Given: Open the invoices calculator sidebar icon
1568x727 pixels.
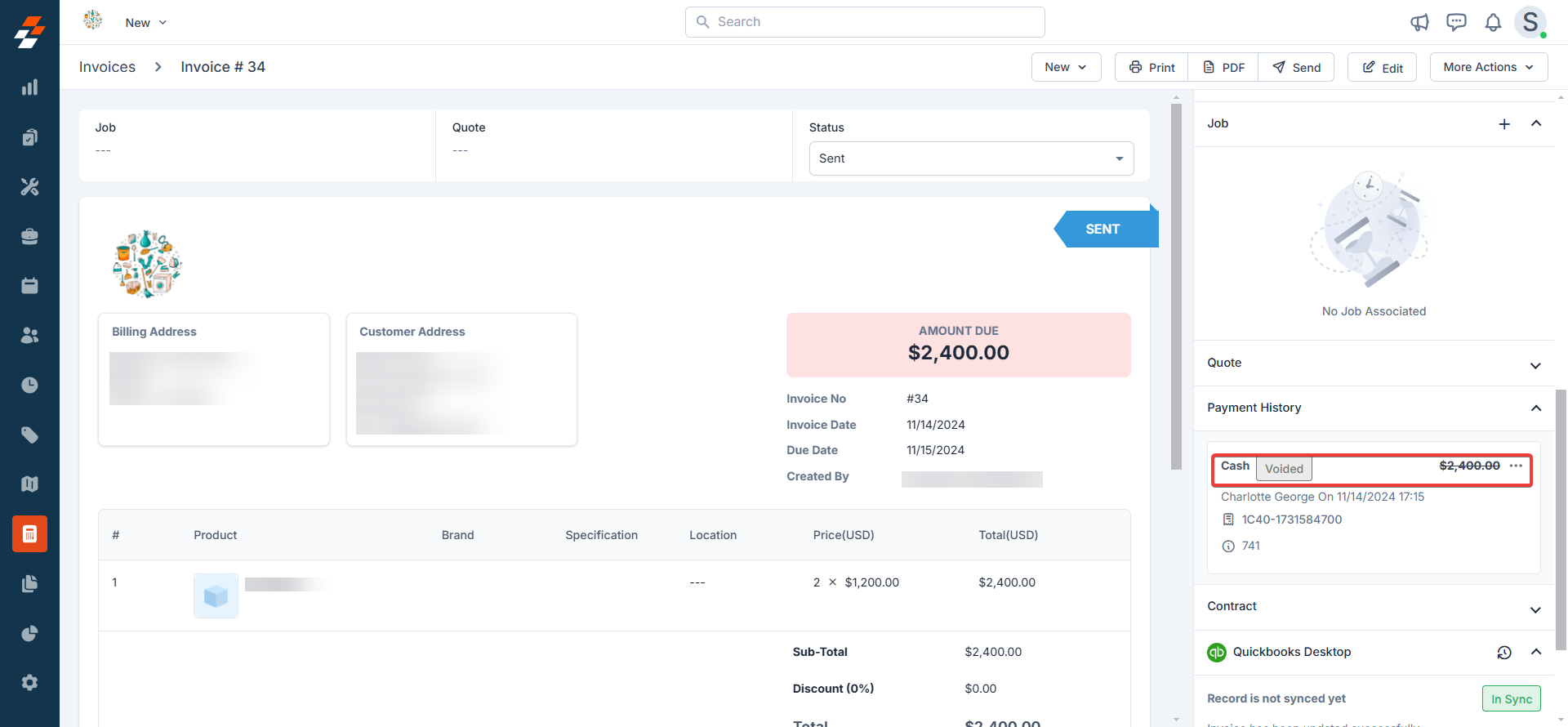Looking at the screenshot, I should click(x=29, y=534).
